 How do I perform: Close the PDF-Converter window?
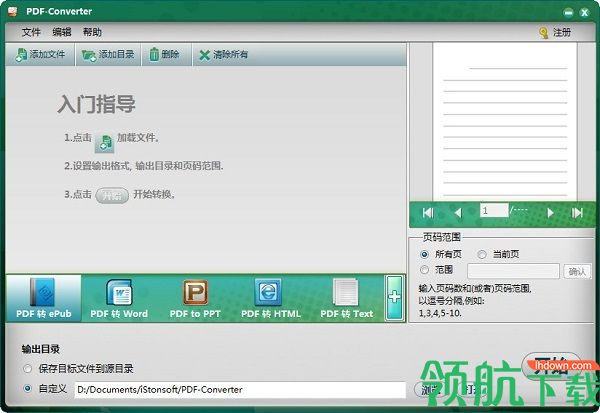[x=584, y=13]
